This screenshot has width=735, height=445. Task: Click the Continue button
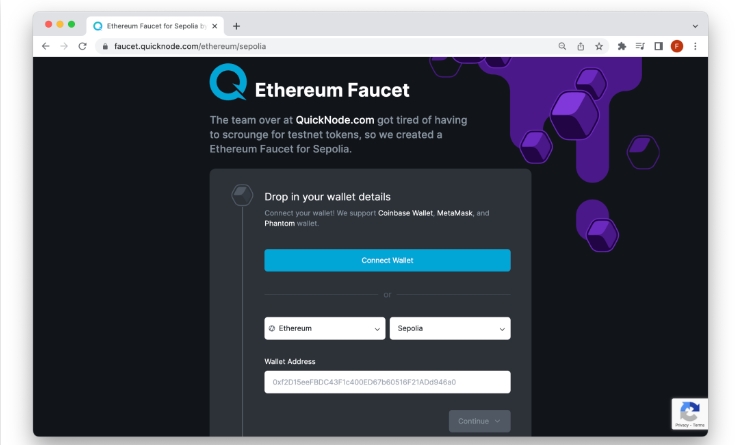(x=480, y=421)
